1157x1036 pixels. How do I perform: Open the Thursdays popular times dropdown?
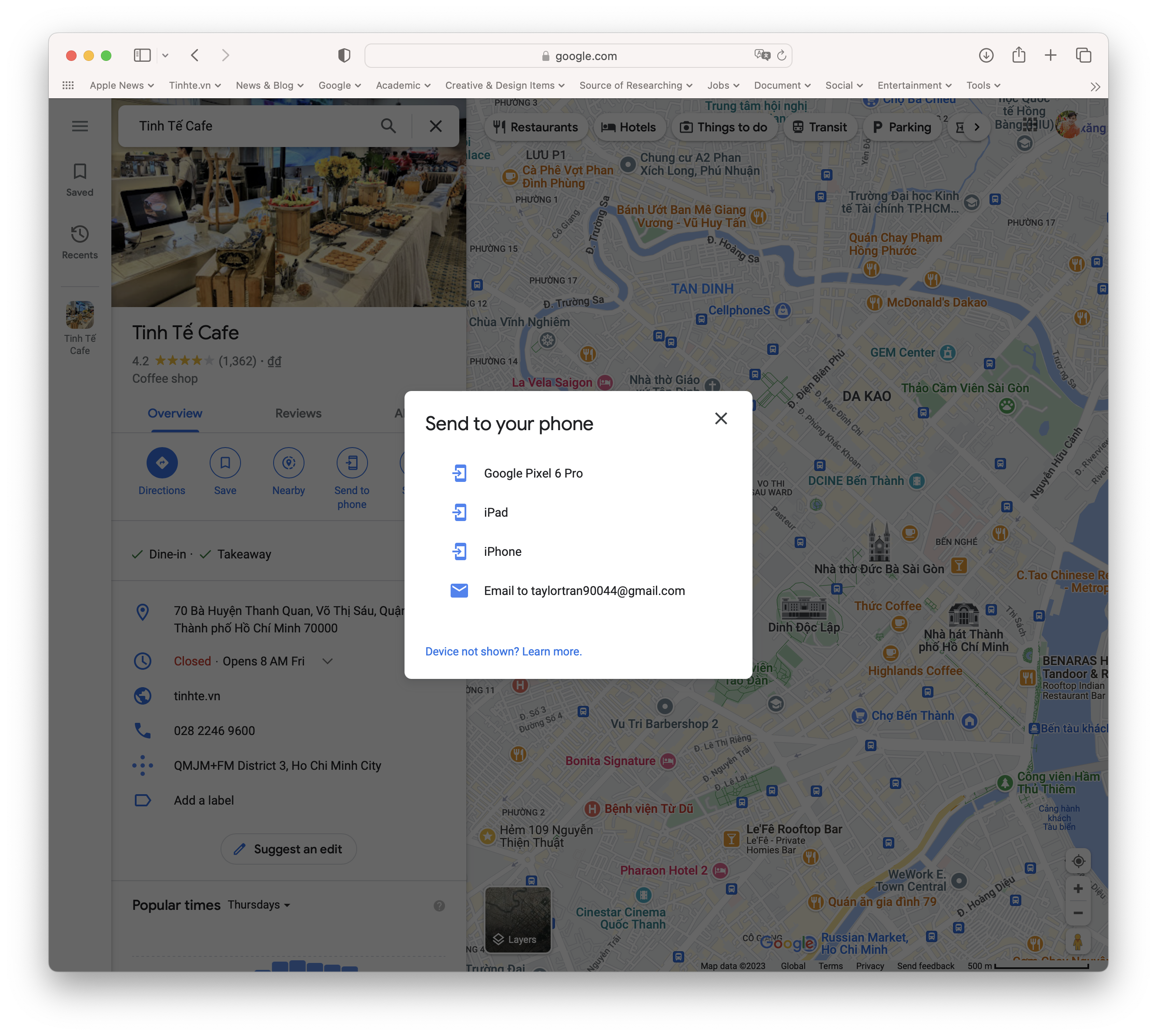259,905
